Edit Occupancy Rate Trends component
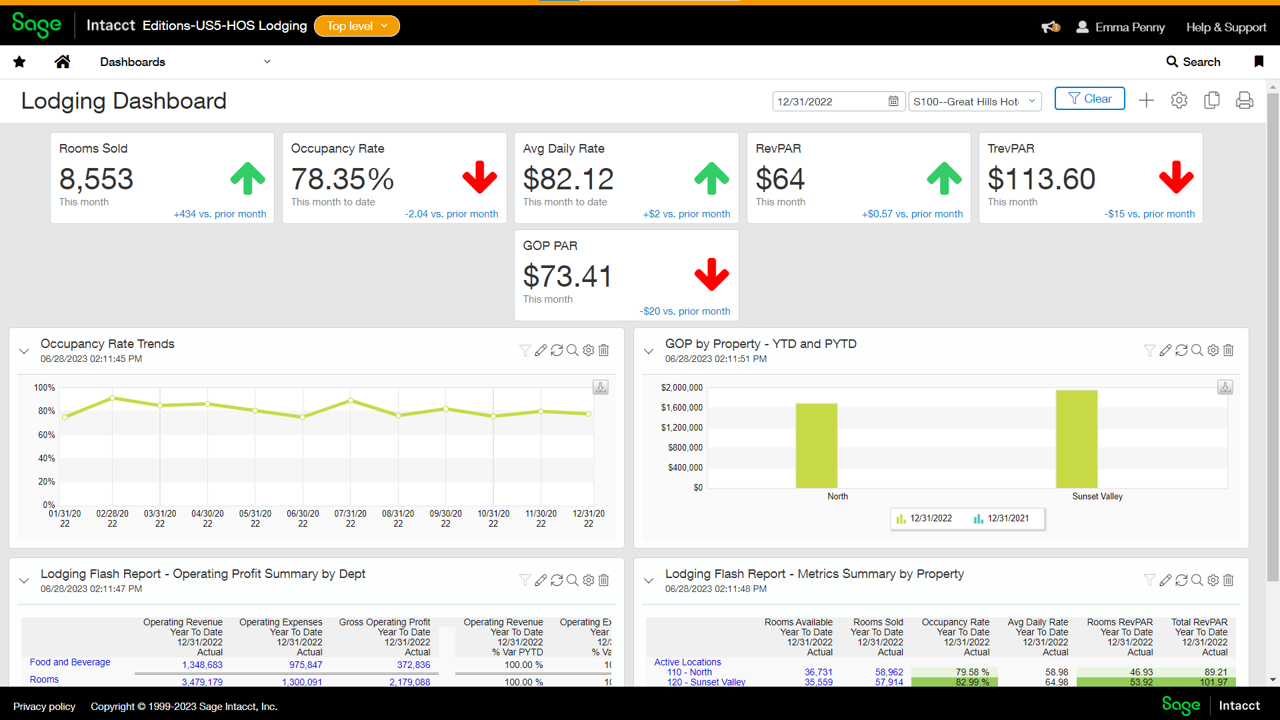Viewport: 1280px width, 720px height. coord(541,350)
